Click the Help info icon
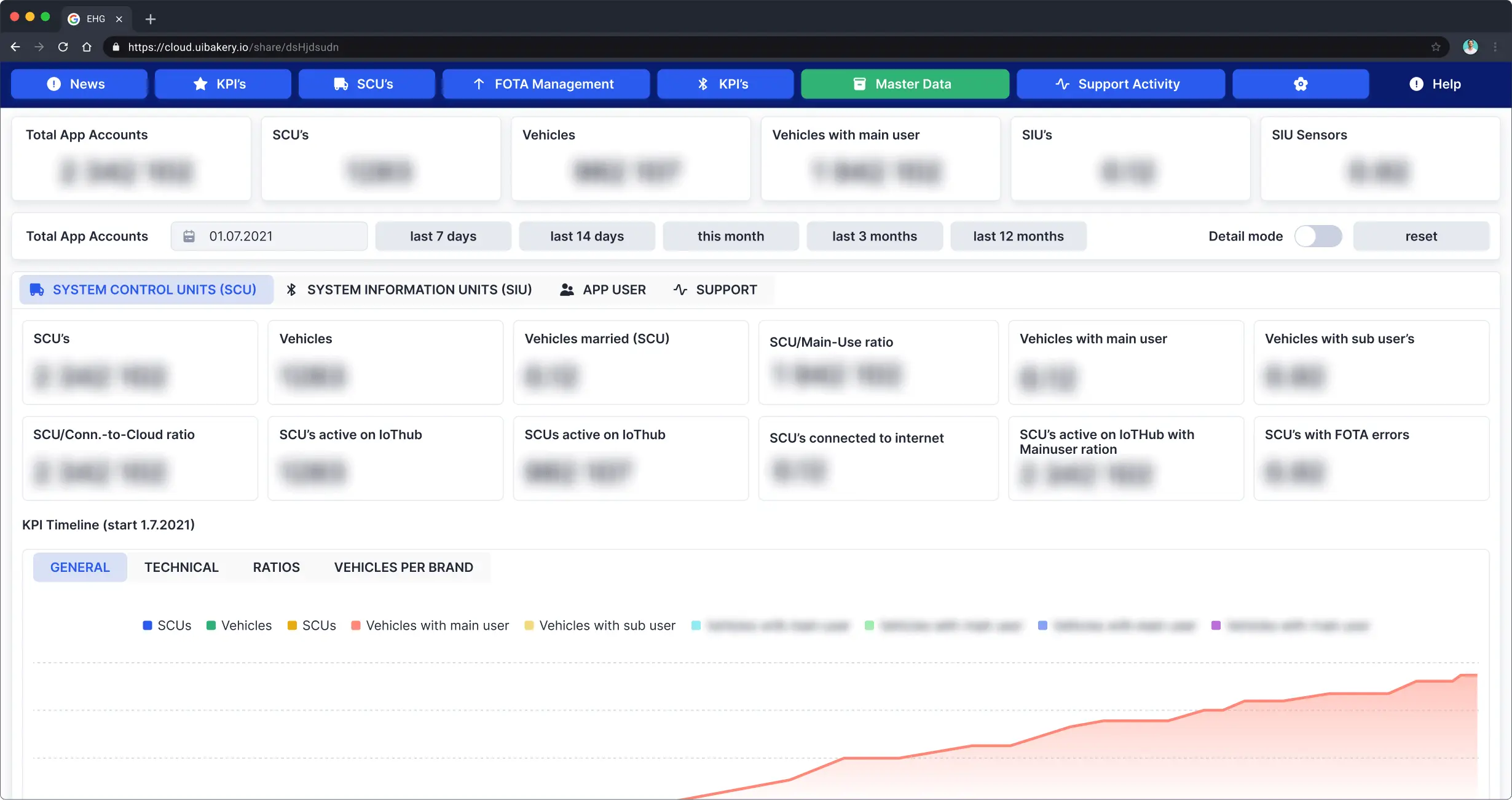This screenshot has height=800, width=1512. pyautogui.click(x=1416, y=84)
